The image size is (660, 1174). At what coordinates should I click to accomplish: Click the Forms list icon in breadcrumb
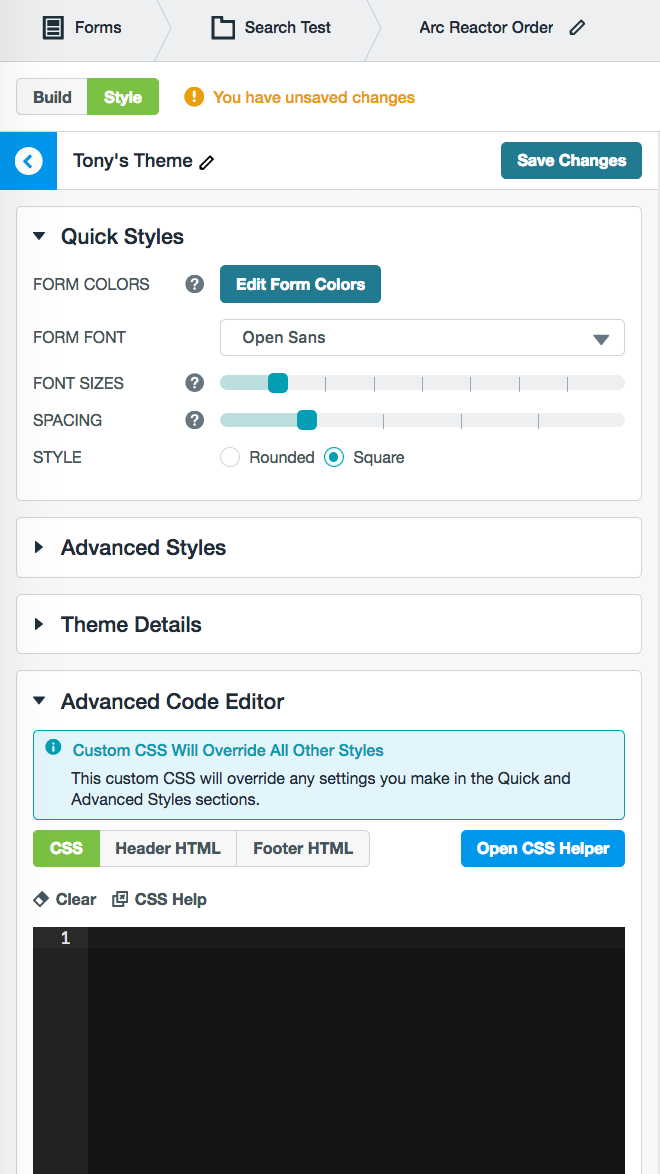pos(53,28)
